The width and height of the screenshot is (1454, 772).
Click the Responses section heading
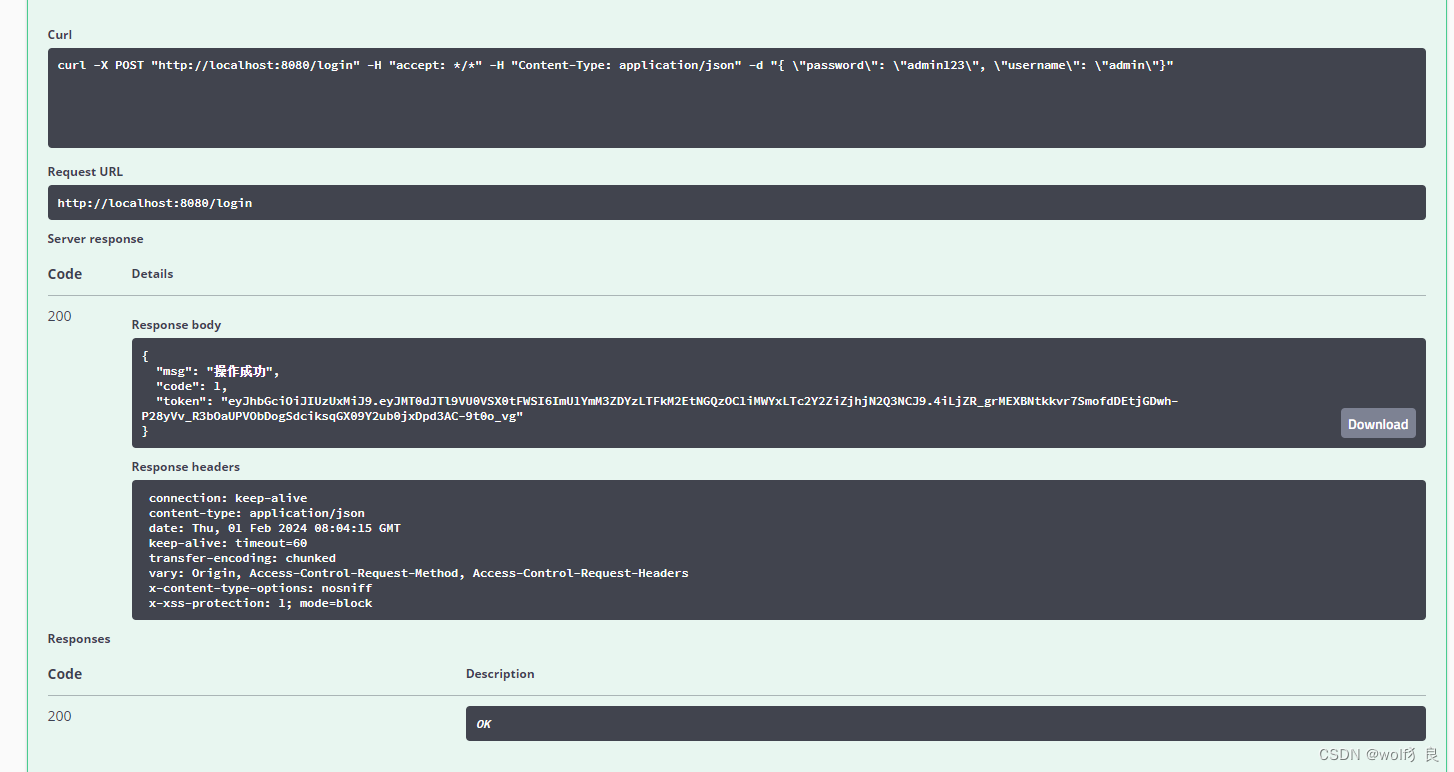pos(79,639)
